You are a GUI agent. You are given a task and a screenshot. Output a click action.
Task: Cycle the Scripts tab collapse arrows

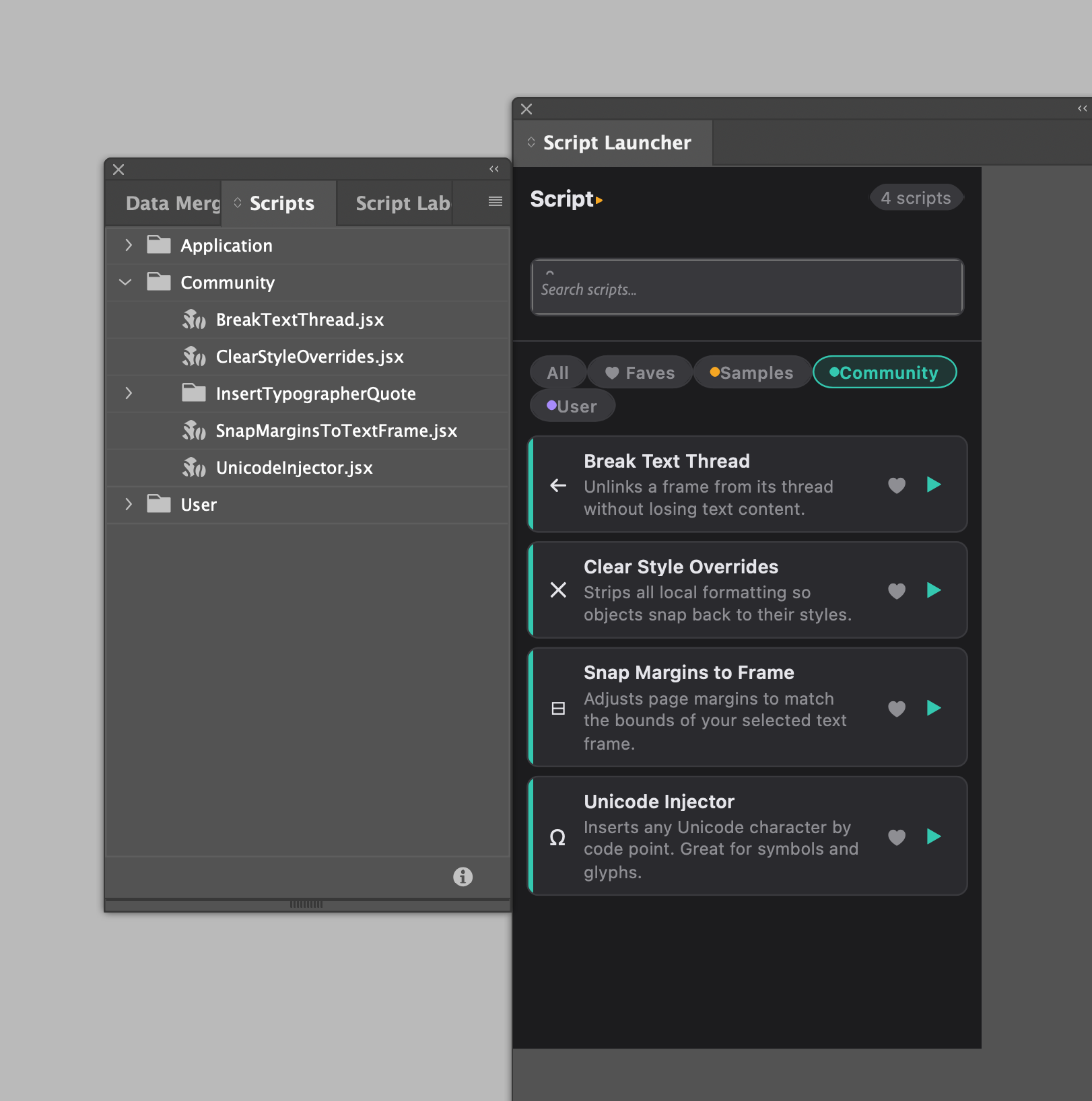coord(238,203)
